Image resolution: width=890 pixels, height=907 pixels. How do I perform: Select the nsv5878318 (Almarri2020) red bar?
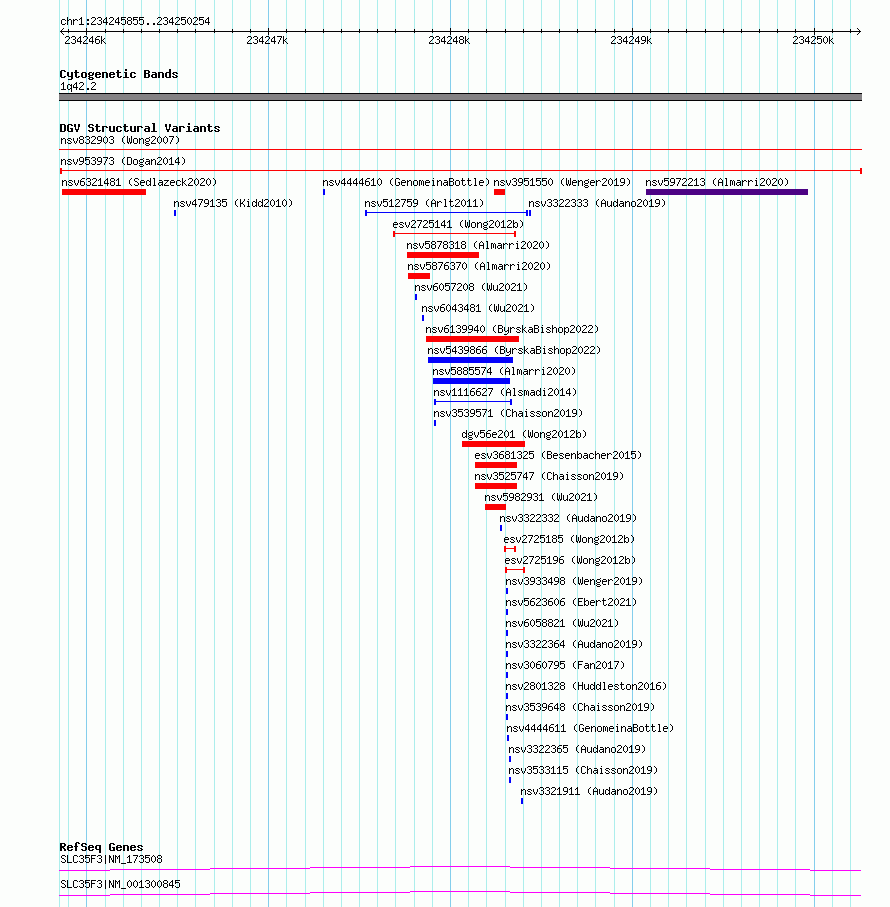tap(443, 255)
